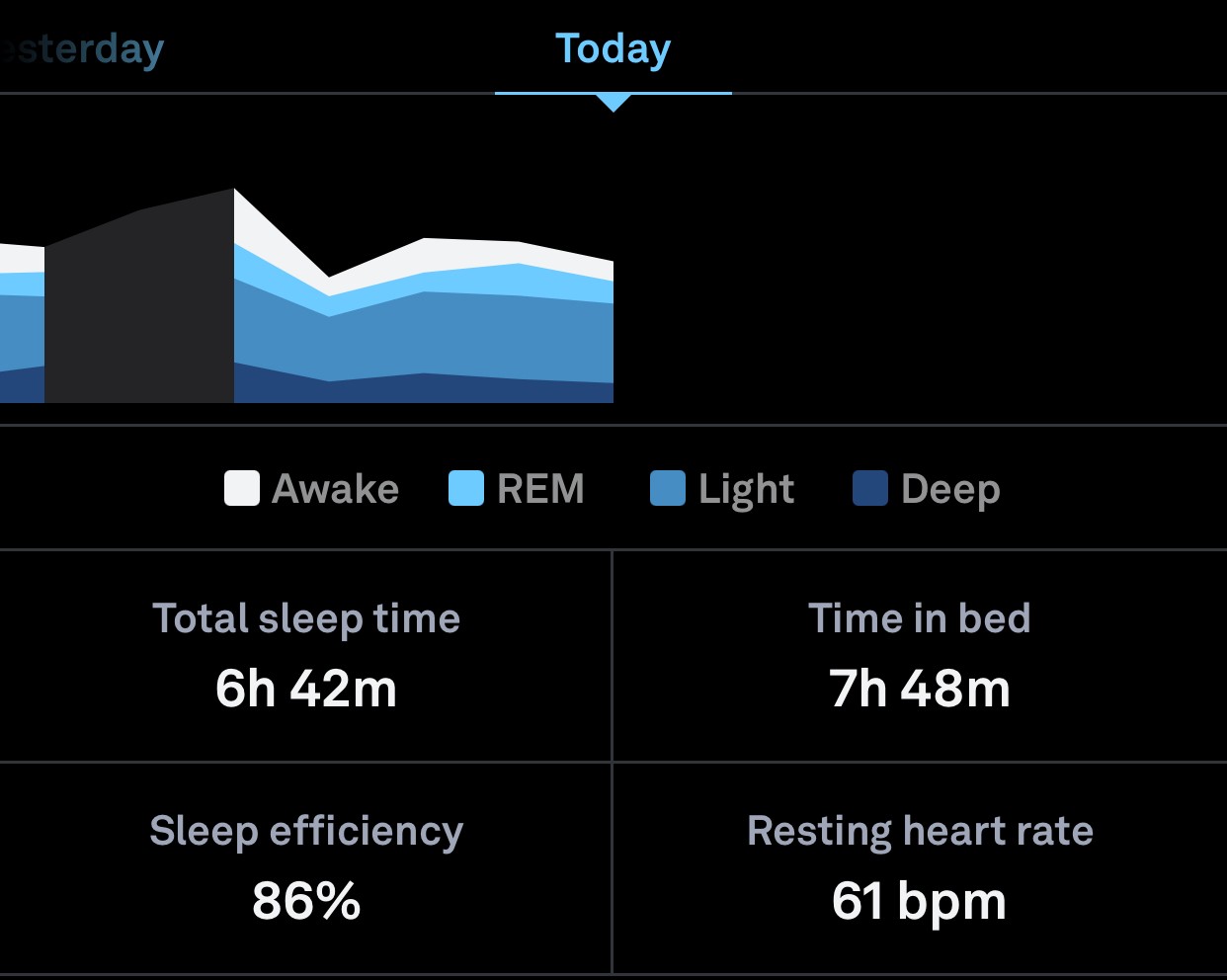This screenshot has height=980, width=1227.
Task: Click the white Awake legend swatch
Action: [242, 488]
